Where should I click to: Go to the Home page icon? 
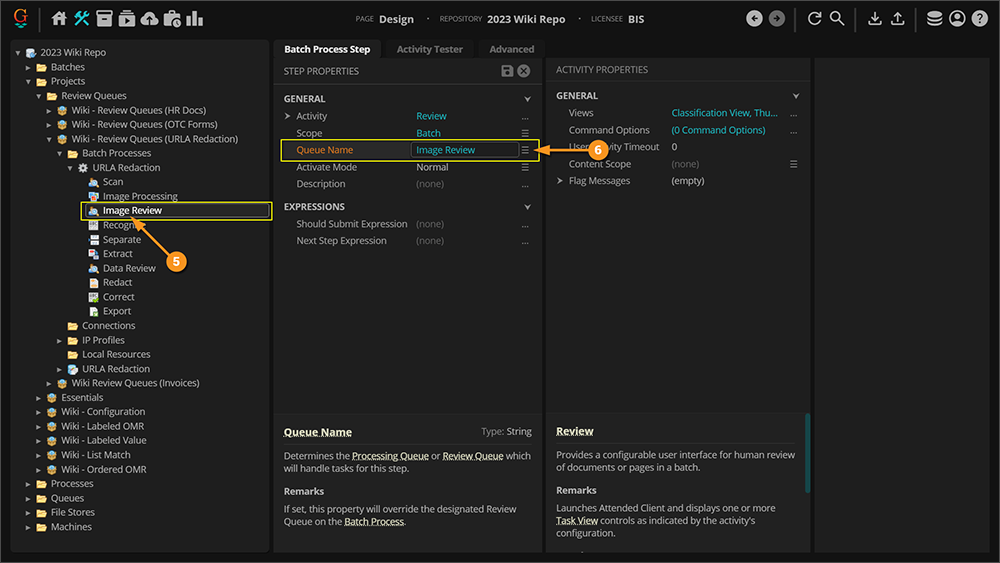point(59,19)
